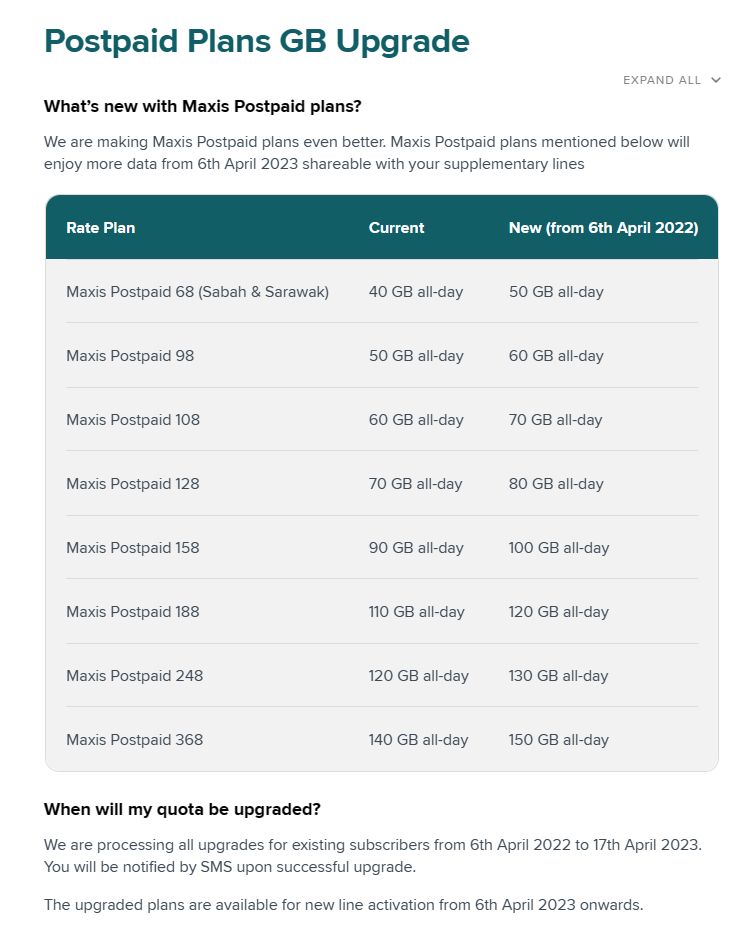
Task: Collapse the "When will my quota be upgraded?" section
Action: pyautogui.click(x=182, y=809)
